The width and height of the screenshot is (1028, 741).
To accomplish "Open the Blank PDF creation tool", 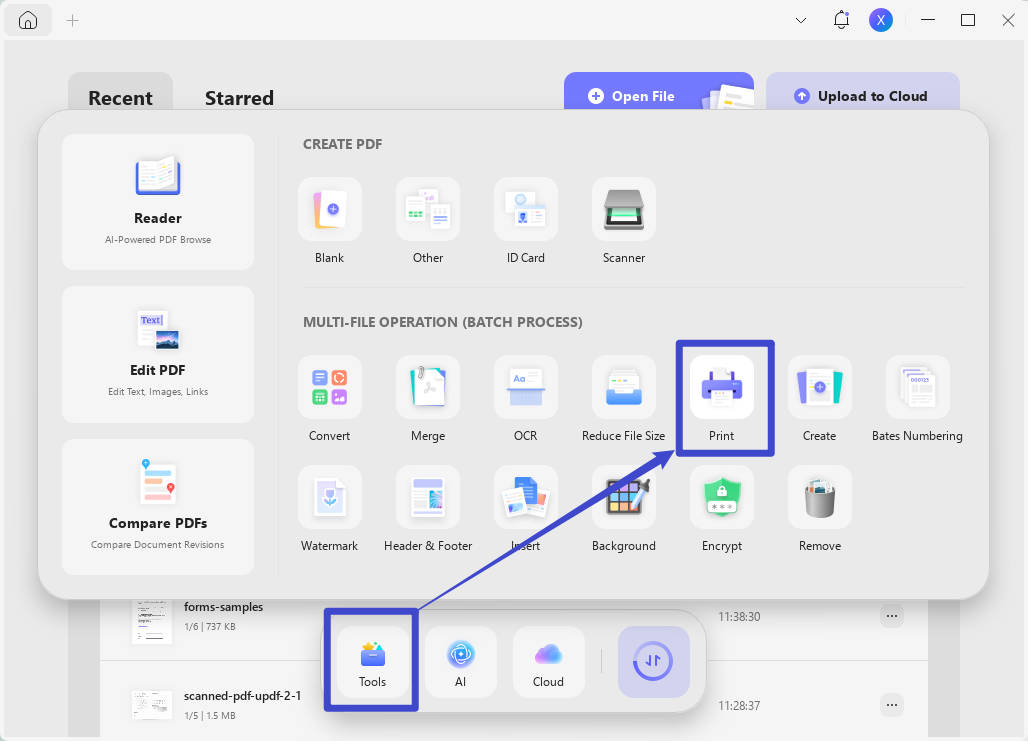I will click(329, 209).
